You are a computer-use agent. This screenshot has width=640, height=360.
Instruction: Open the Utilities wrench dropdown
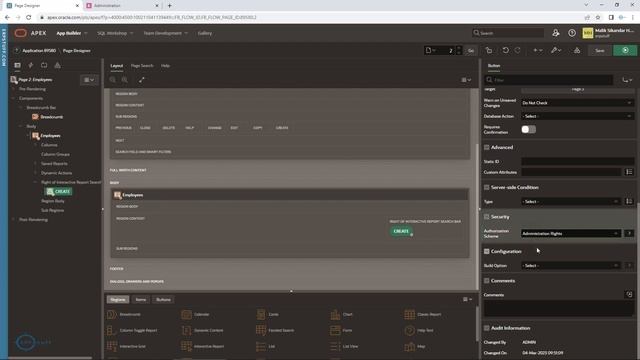(556, 50)
